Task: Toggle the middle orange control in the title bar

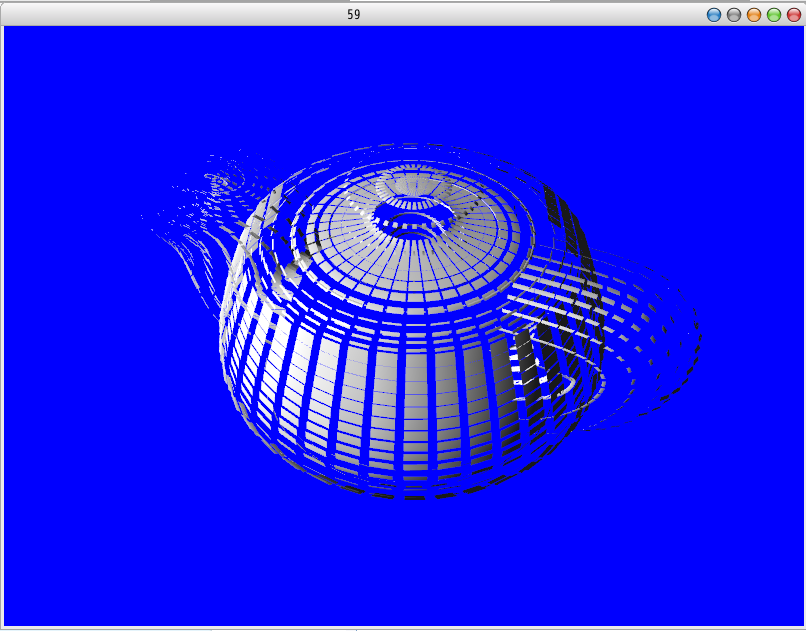Action: 753,14
